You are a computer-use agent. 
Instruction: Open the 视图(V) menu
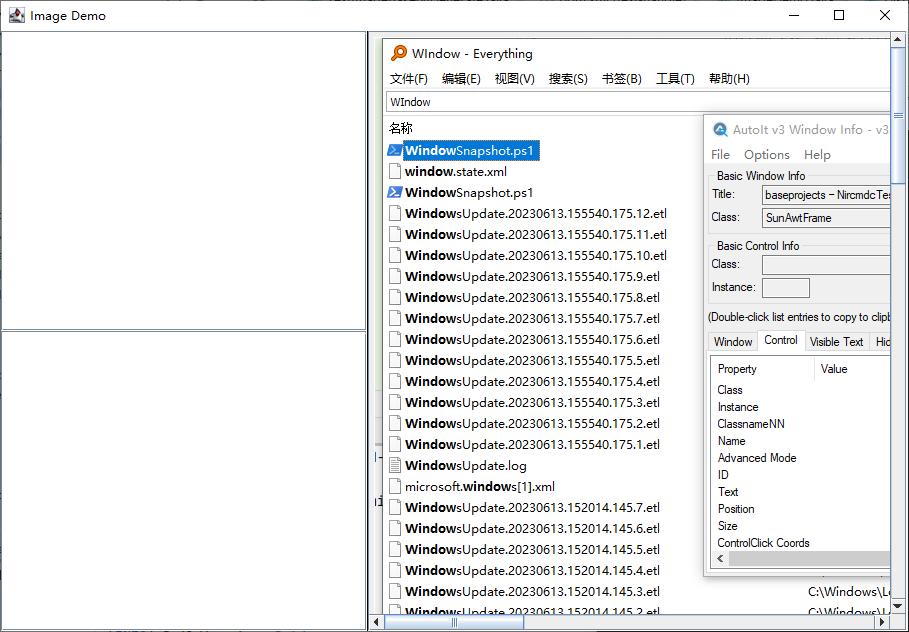[x=513, y=78]
